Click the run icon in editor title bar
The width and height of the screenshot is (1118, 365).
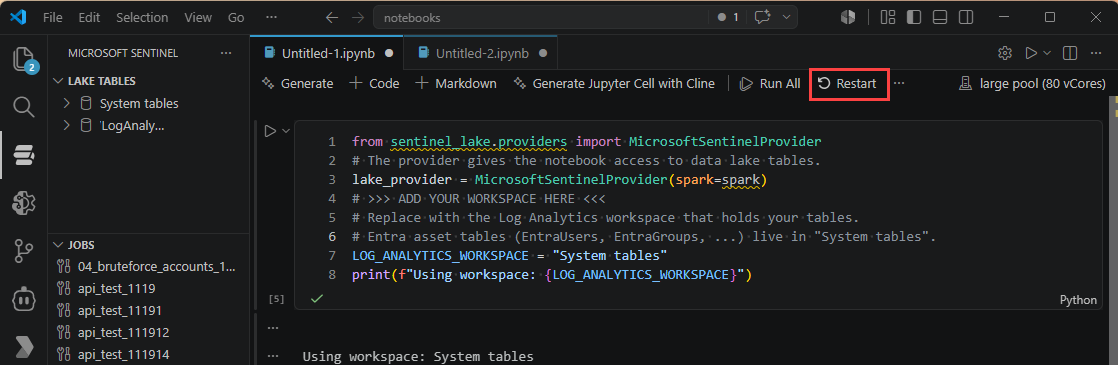tap(1030, 53)
